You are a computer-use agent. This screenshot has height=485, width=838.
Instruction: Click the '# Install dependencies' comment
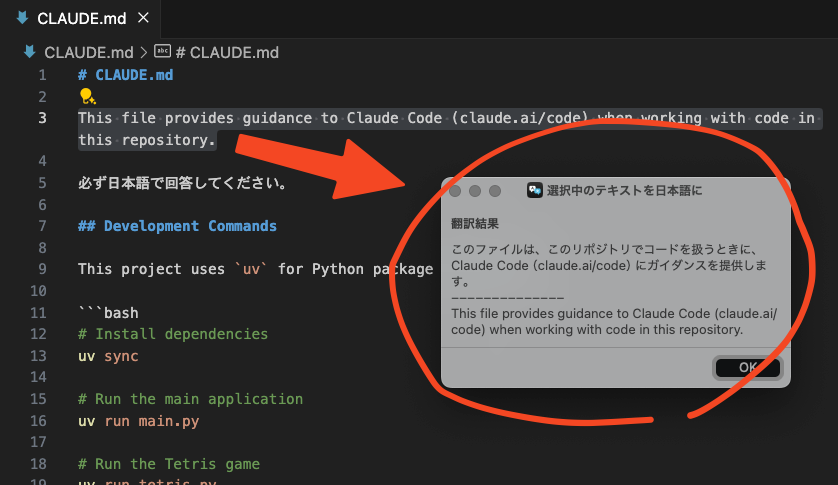pos(173,334)
